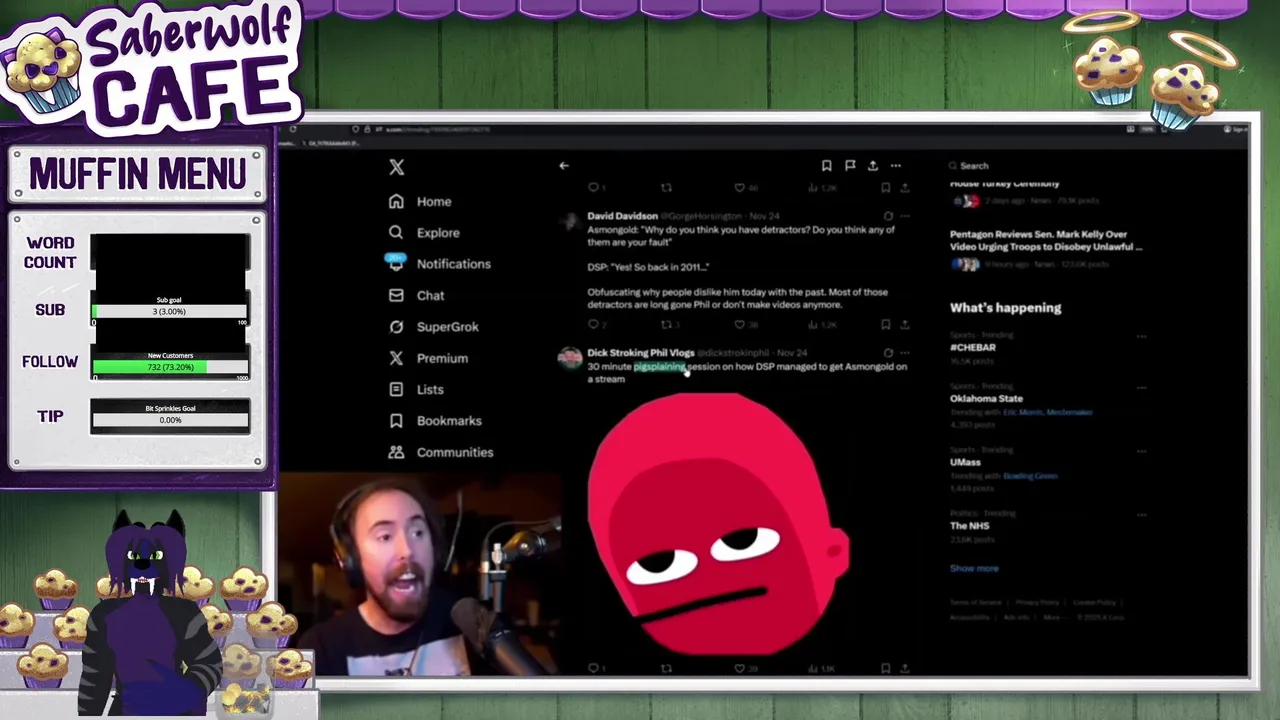Open The NHS trending topic
The image size is (1280, 720).
[x=969, y=525]
